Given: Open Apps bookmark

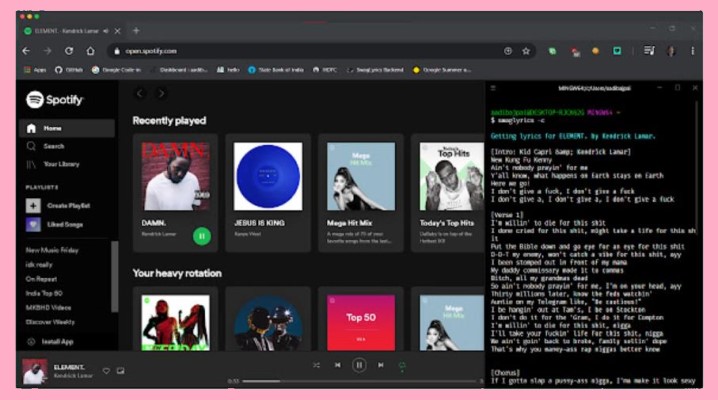Looking at the screenshot, I should coord(35,70).
